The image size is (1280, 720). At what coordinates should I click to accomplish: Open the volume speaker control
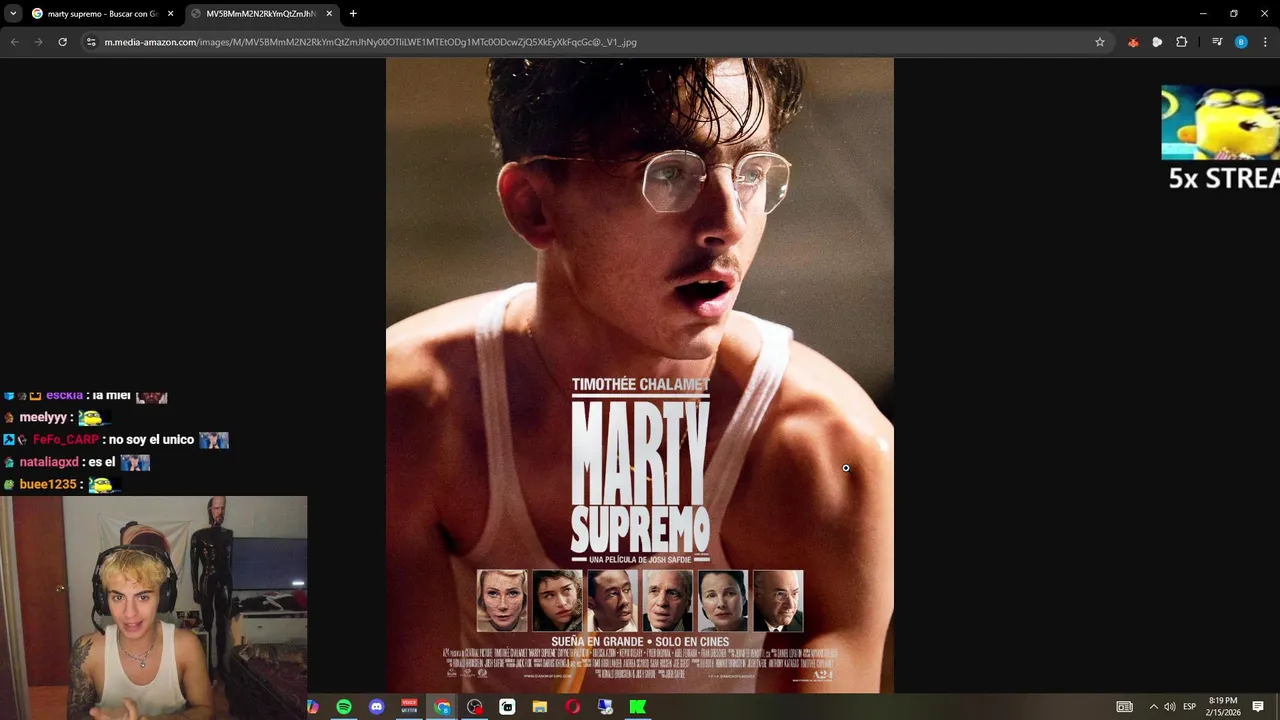point(1170,707)
